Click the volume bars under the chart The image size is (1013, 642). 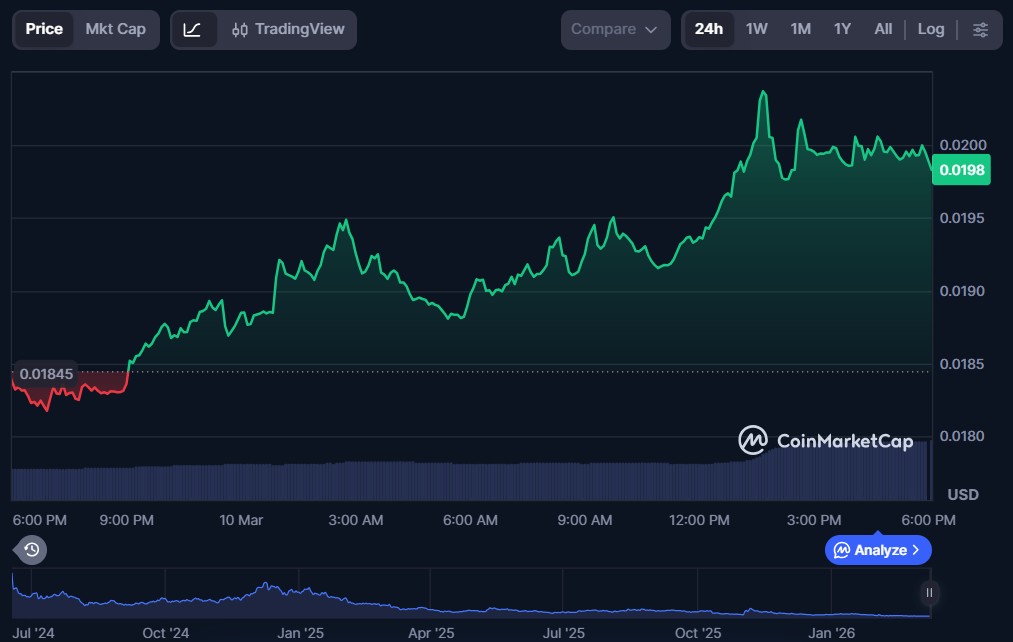click(x=470, y=480)
